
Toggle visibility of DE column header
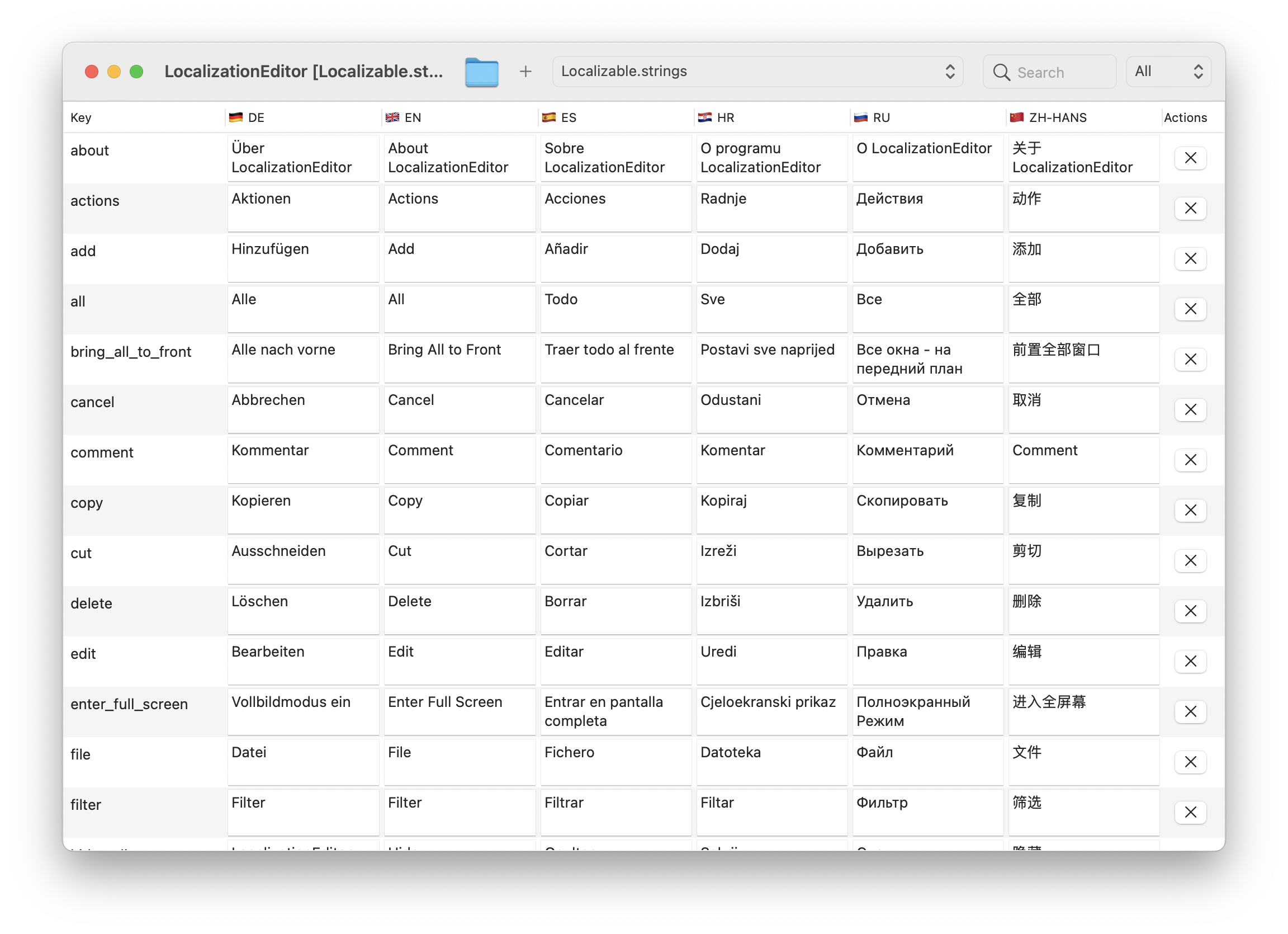(x=247, y=116)
